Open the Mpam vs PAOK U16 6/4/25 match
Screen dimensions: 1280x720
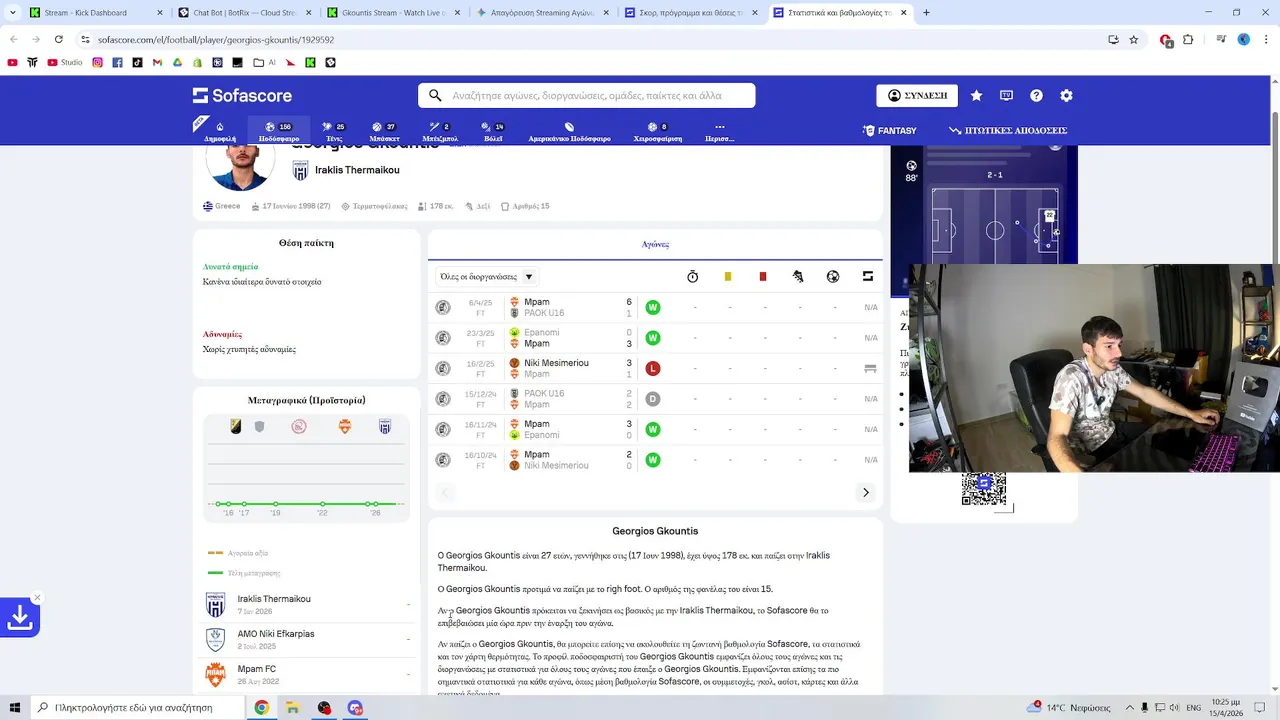click(x=656, y=307)
